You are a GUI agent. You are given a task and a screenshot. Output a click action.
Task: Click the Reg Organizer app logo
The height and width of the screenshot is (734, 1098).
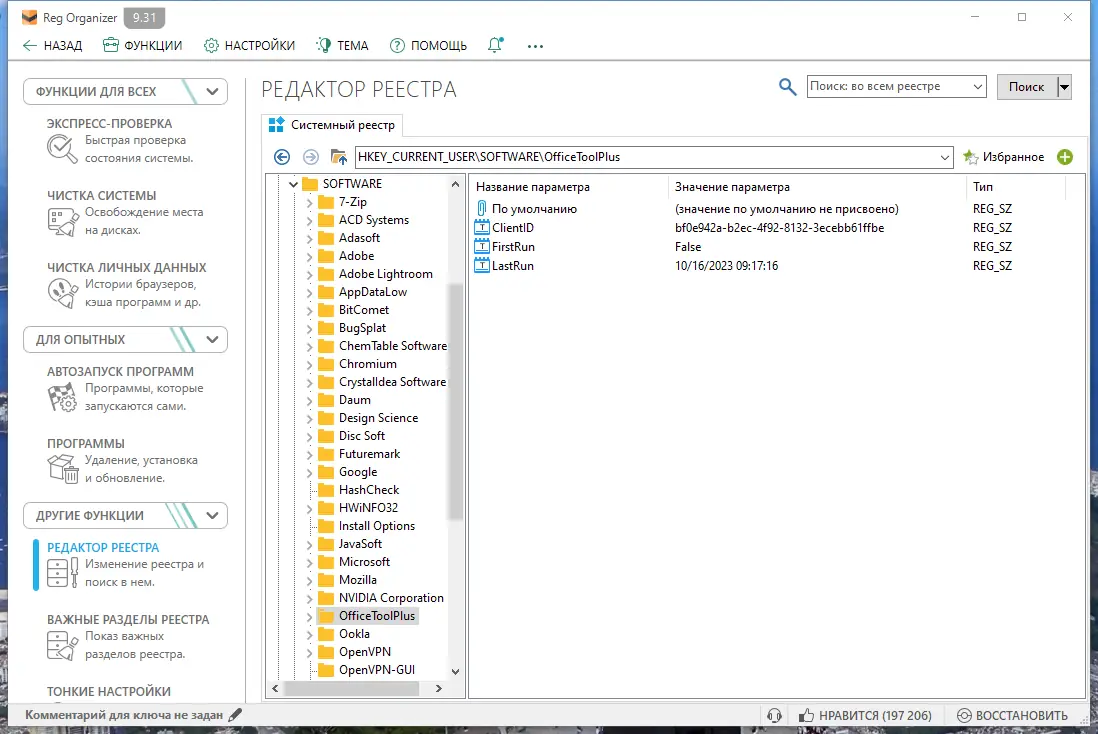pos(29,18)
